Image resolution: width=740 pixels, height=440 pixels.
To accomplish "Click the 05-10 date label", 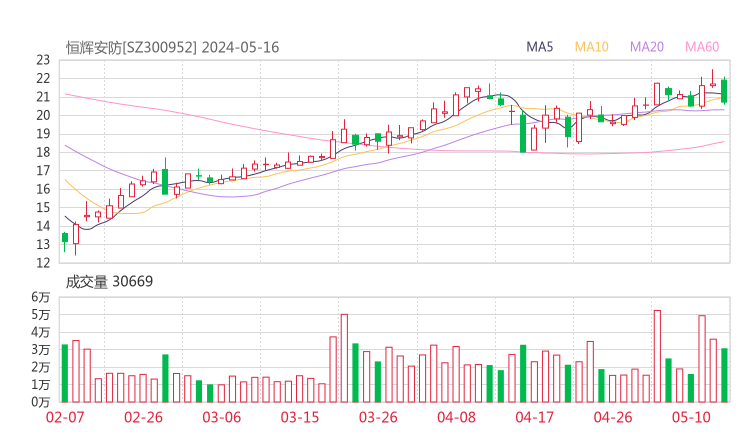I will (x=691, y=417).
